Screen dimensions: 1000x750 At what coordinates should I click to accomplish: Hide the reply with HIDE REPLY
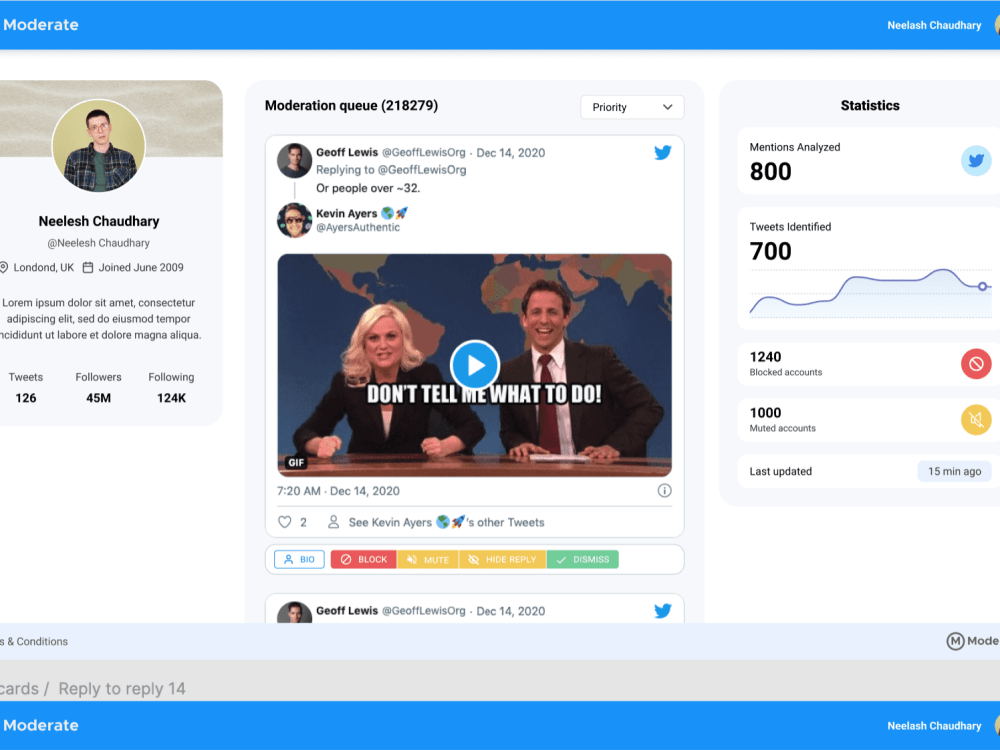click(x=503, y=559)
